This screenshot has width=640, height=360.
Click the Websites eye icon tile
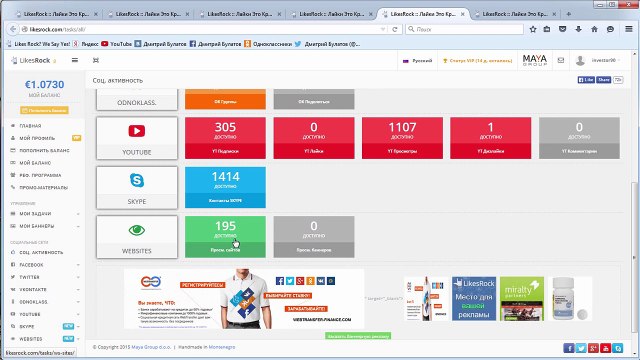[x=137, y=237]
